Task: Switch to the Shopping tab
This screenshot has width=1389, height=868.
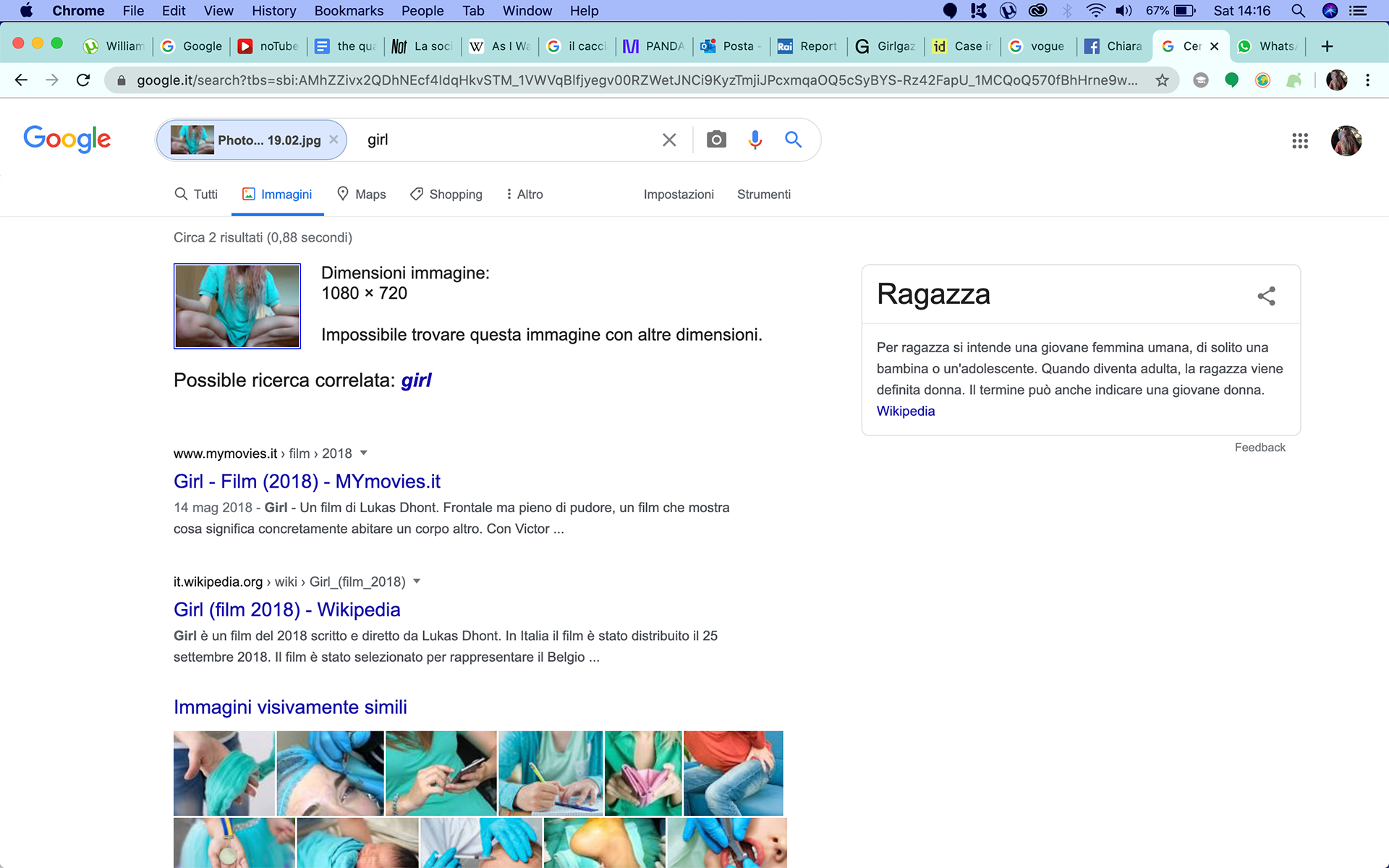Action: coord(446,195)
